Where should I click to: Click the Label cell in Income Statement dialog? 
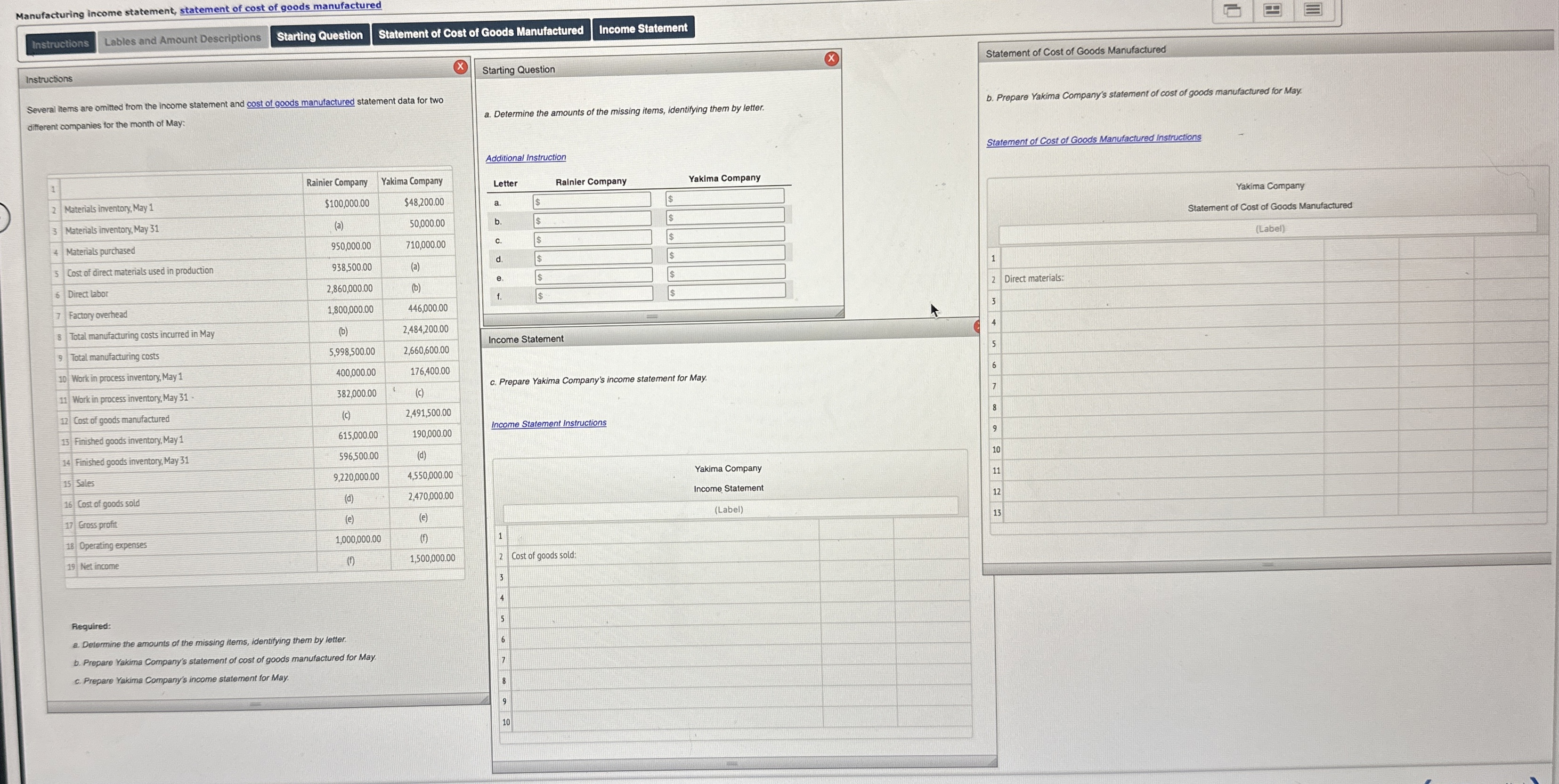click(728, 509)
